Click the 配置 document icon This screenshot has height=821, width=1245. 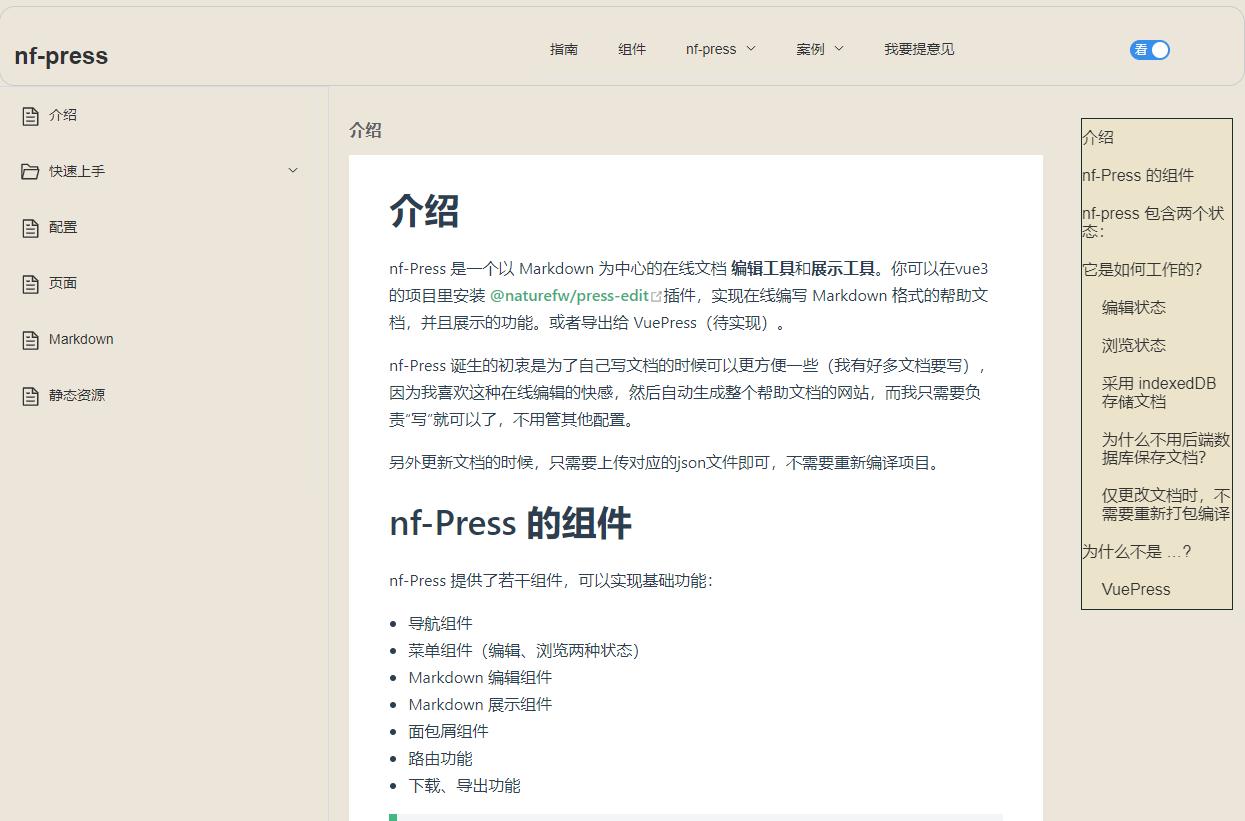click(30, 227)
